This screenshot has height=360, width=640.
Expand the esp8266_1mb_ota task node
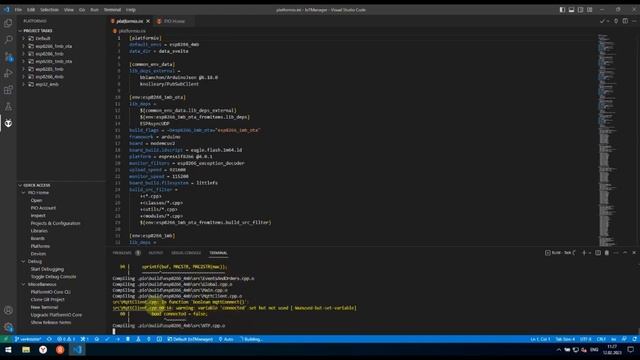[24, 46]
